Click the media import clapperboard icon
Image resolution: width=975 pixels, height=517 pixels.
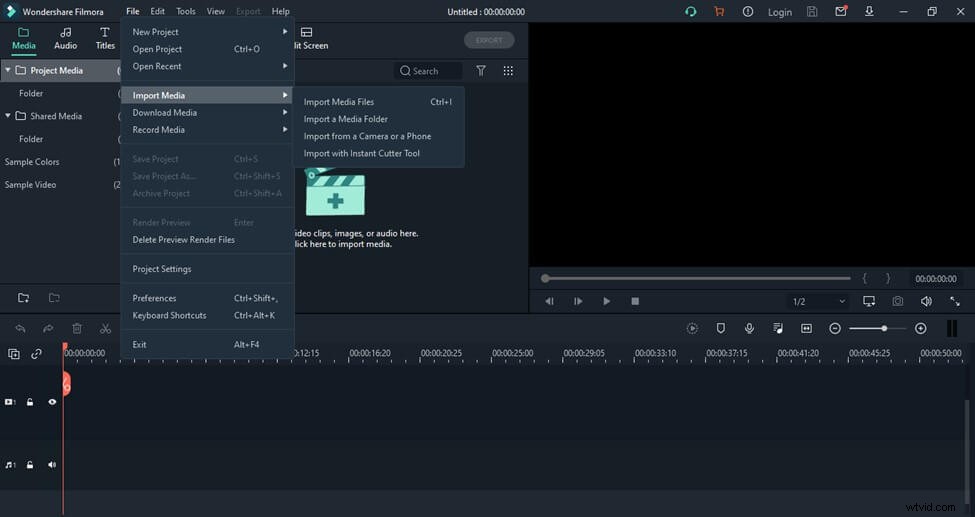tap(335, 192)
